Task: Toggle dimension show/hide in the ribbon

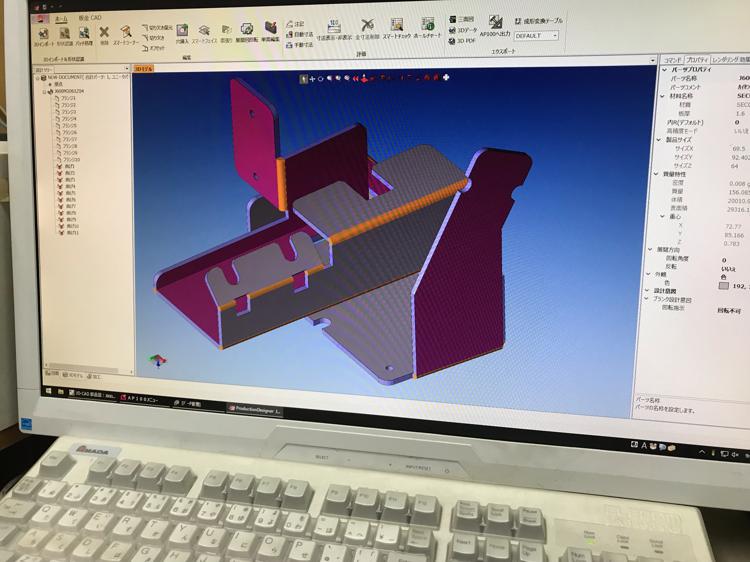Action: (334, 29)
